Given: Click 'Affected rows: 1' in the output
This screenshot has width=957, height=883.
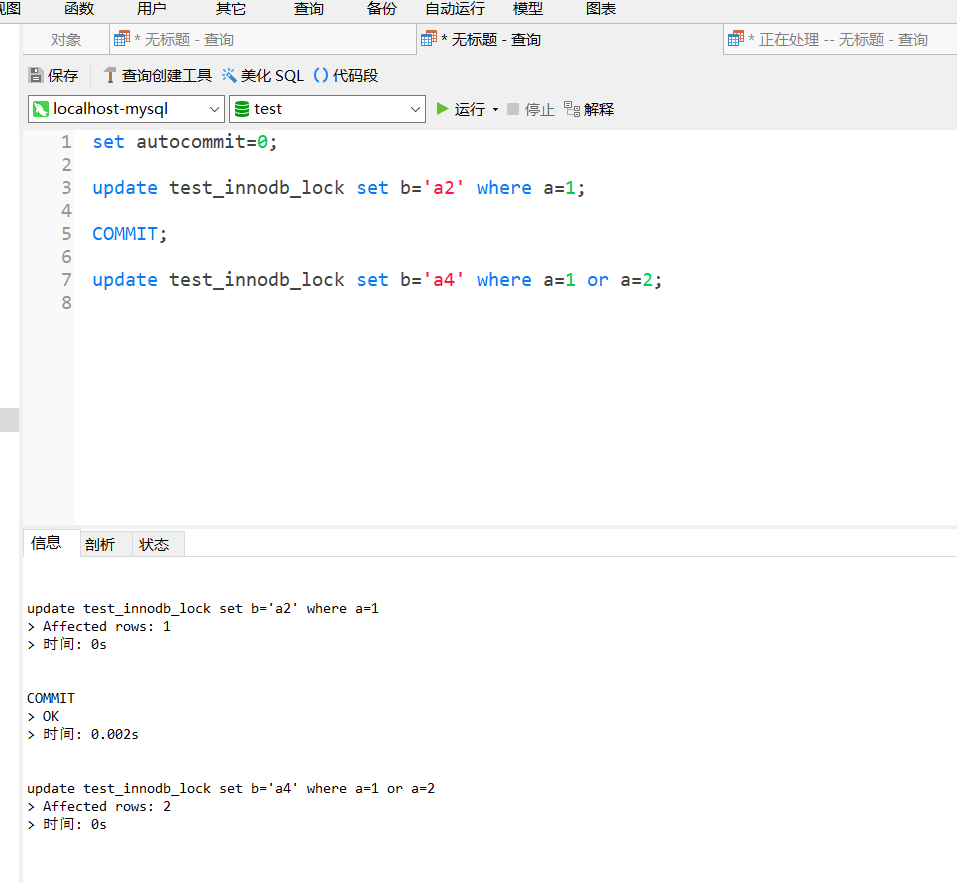Looking at the screenshot, I should [107, 626].
